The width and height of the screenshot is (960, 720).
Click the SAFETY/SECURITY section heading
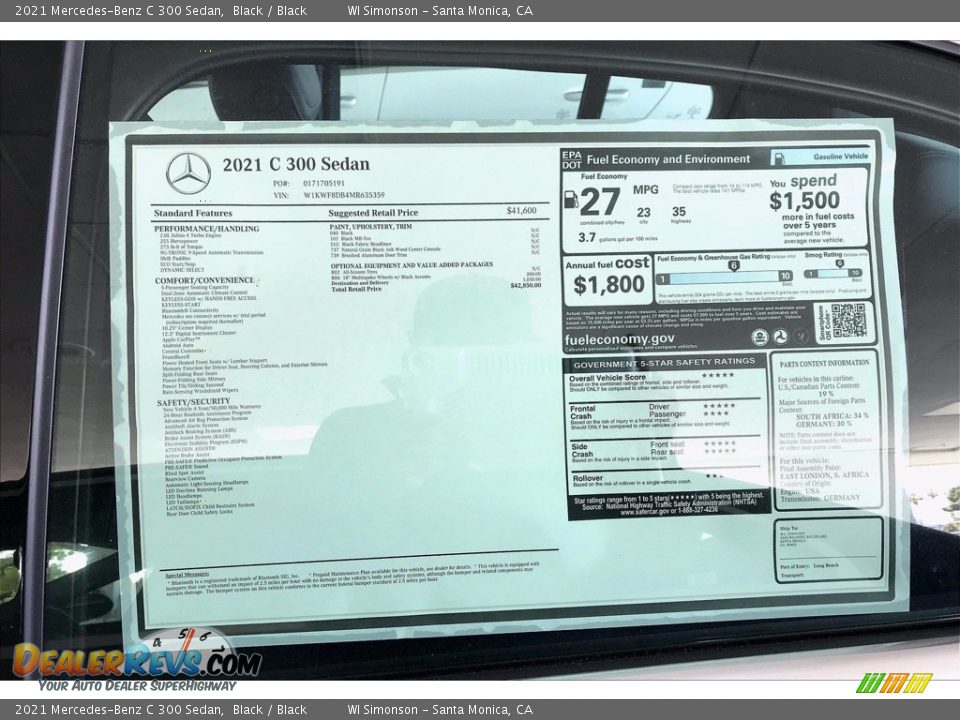tap(193, 402)
